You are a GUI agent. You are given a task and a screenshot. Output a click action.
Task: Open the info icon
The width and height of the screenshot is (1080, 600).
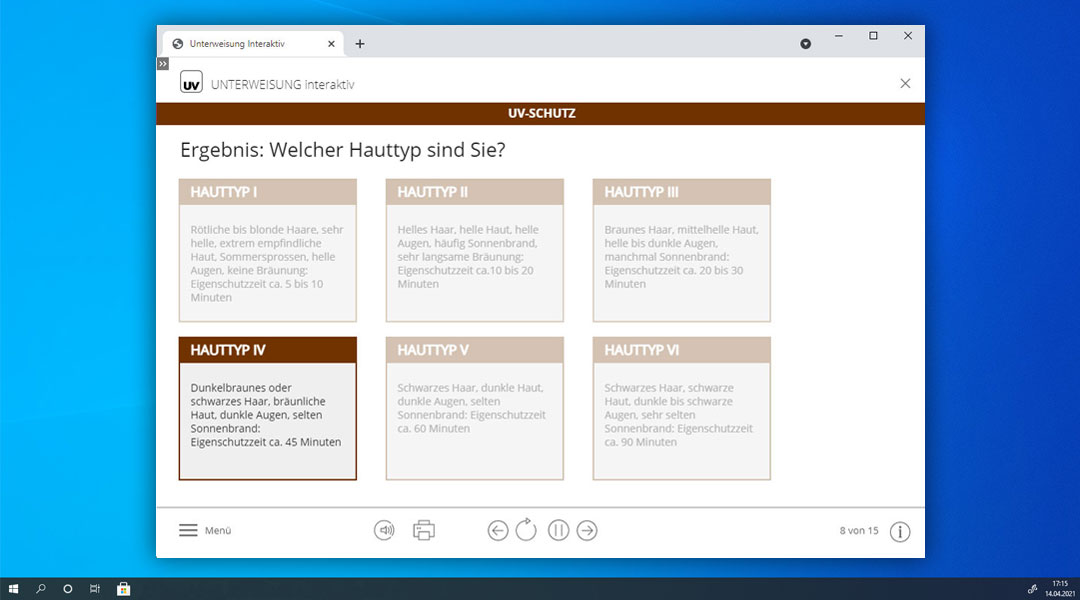(900, 531)
